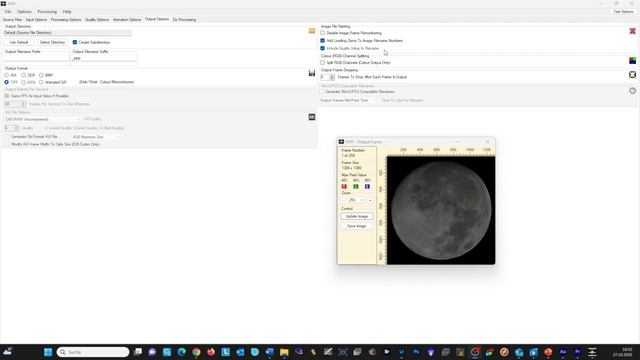Click the AVI Quality stepper arrows
Image resolution: width=640 pixels, height=360 pixels.
tap(16, 128)
